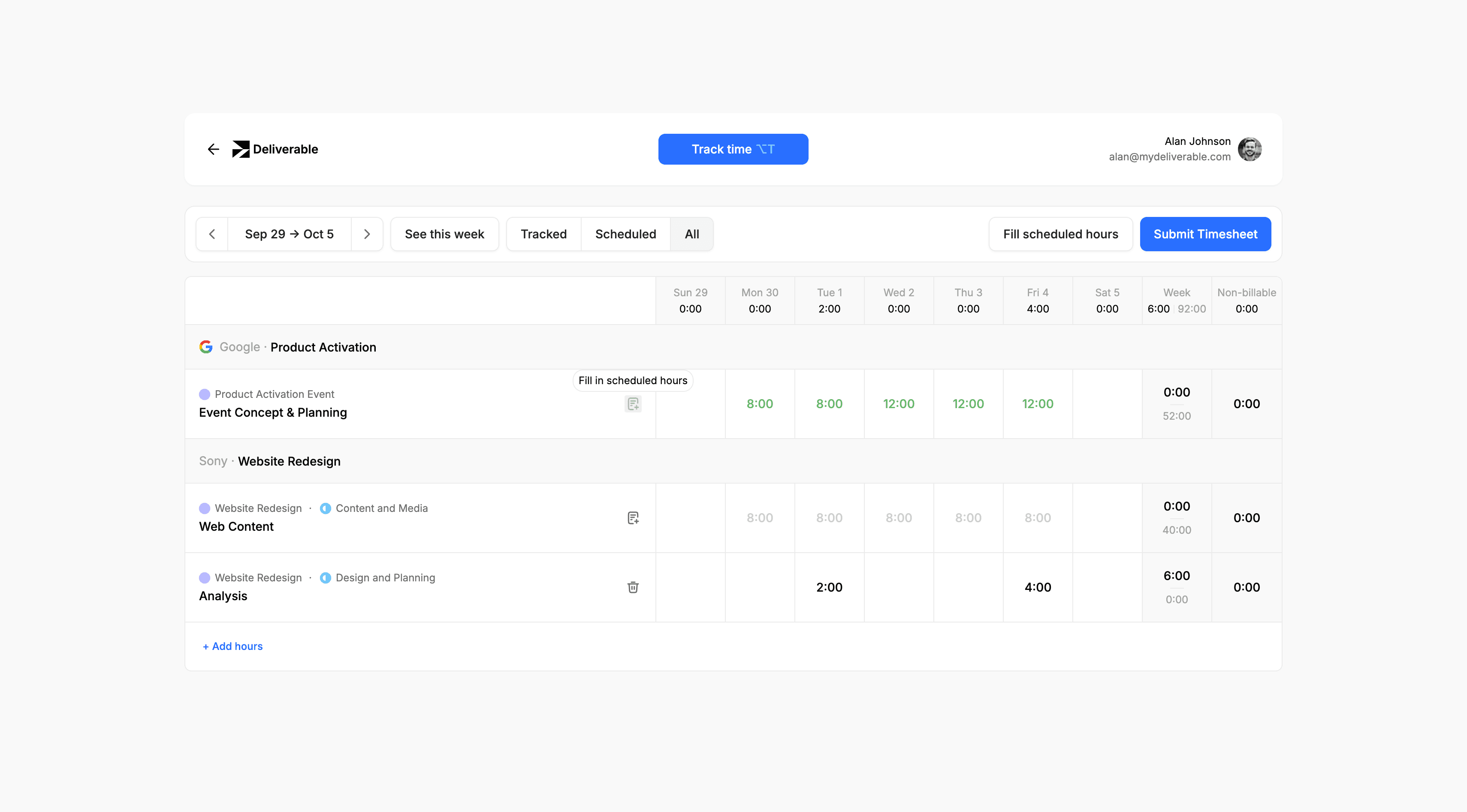Switch to Scheduled tab

[625, 234]
